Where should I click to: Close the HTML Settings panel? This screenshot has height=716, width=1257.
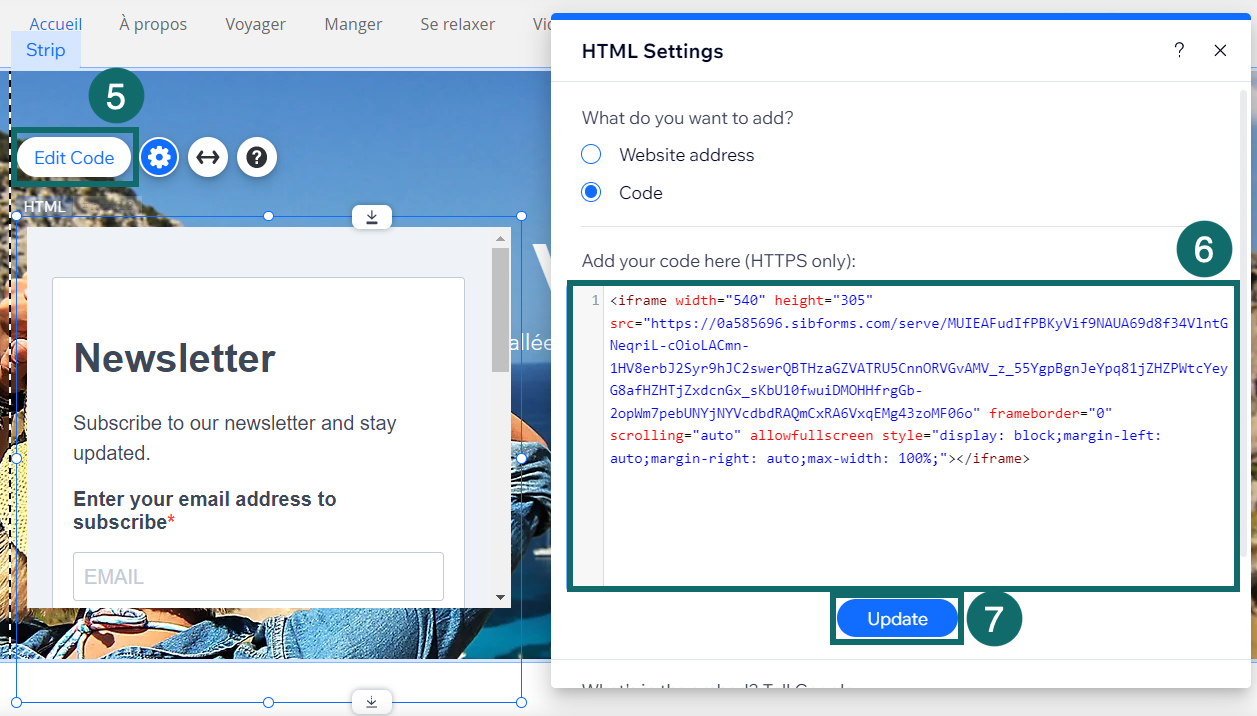[1220, 51]
